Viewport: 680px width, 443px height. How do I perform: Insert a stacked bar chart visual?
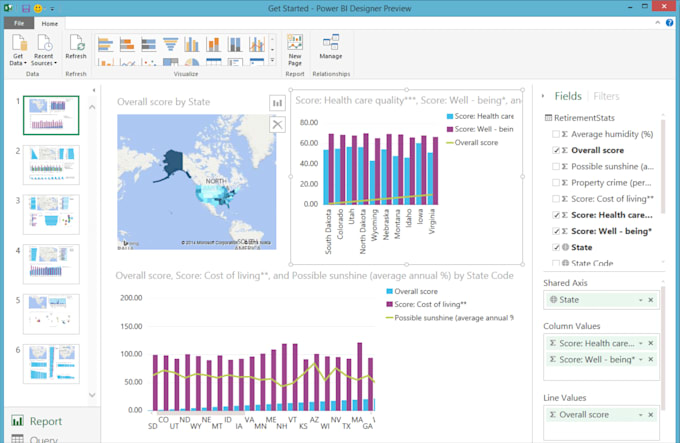coord(127,44)
